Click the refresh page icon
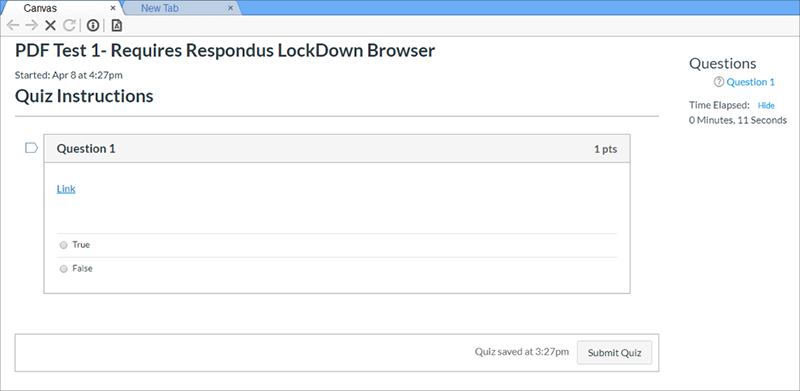 pos(69,25)
